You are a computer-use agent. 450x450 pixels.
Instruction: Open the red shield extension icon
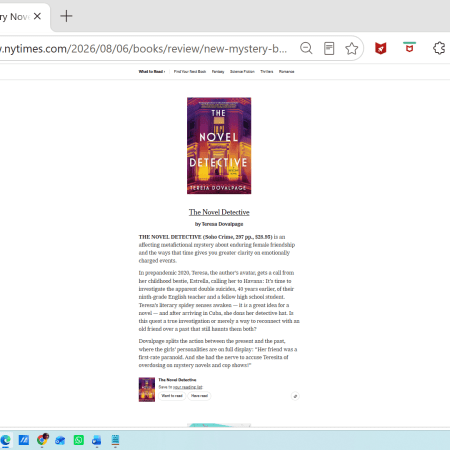click(380, 48)
